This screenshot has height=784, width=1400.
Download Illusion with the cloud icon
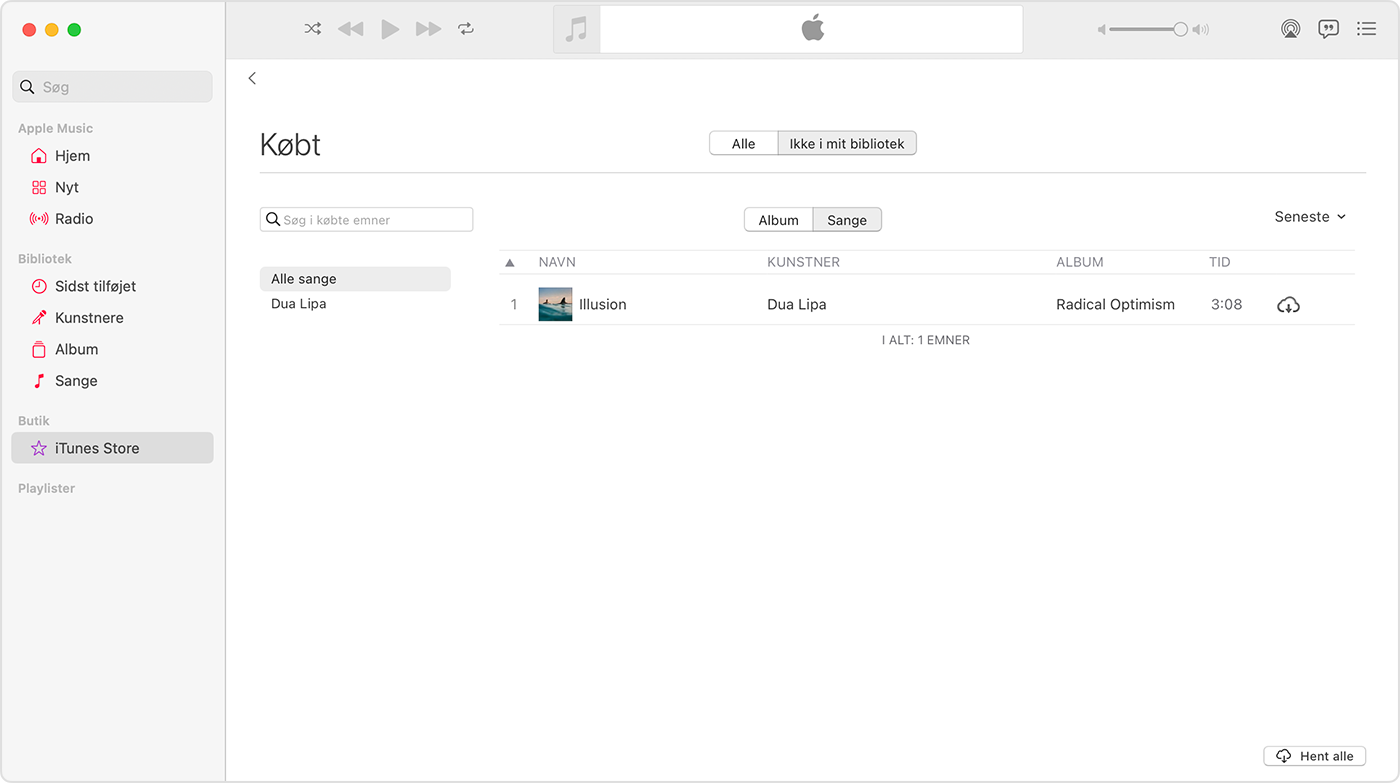(1288, 305)
